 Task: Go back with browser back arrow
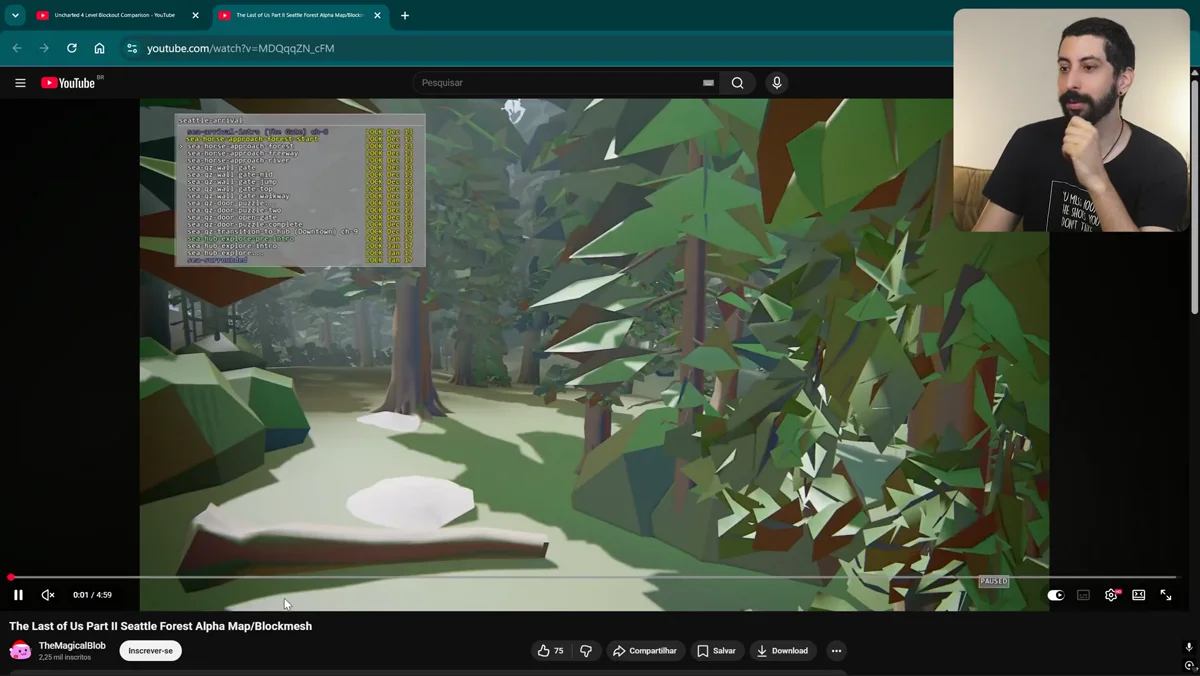[17, 48]
